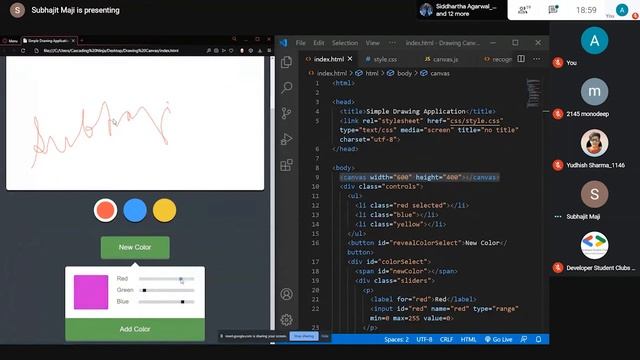Click the New Color button
Image resolution: width=640 pixels, height=360 pixels.
coord(135,247)
